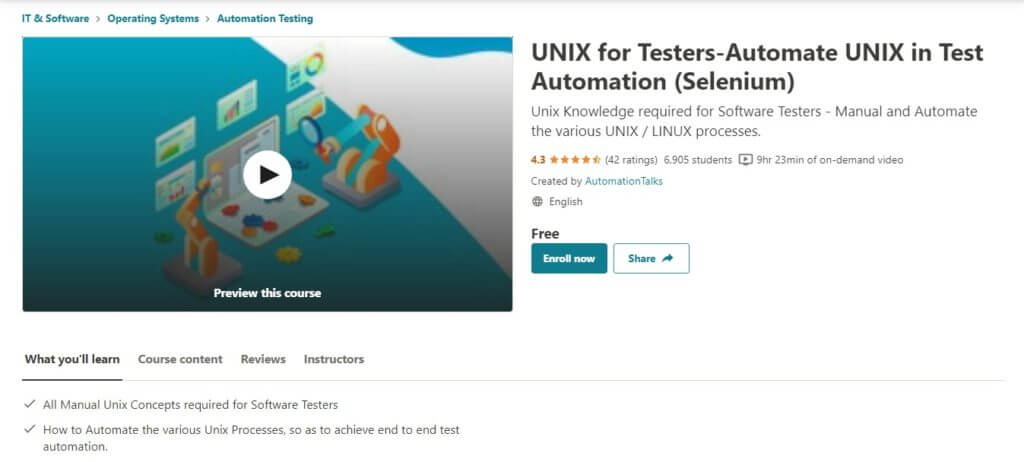The height and width of the screenshot is (462, 1024).
Task: Click the Share button
Action: (651, 258)
